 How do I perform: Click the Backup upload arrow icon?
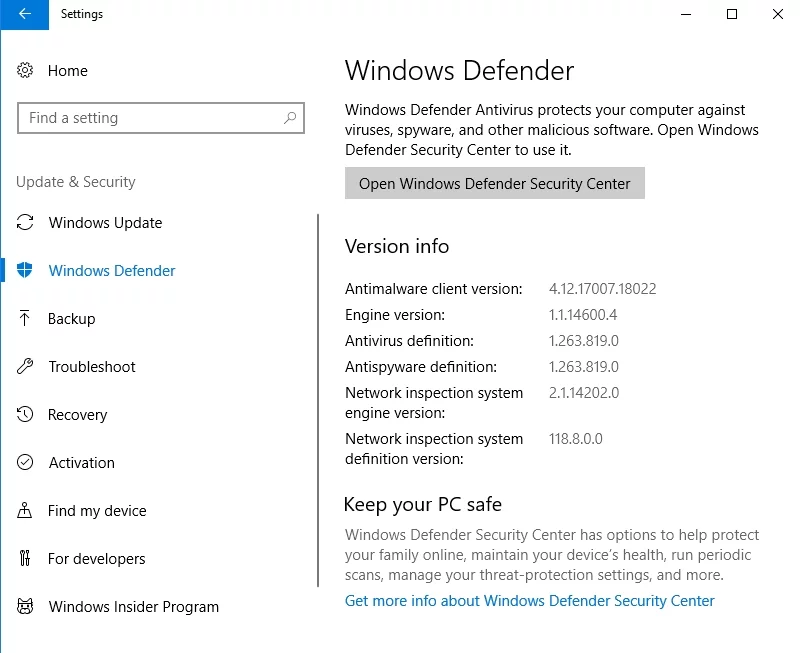26,319
